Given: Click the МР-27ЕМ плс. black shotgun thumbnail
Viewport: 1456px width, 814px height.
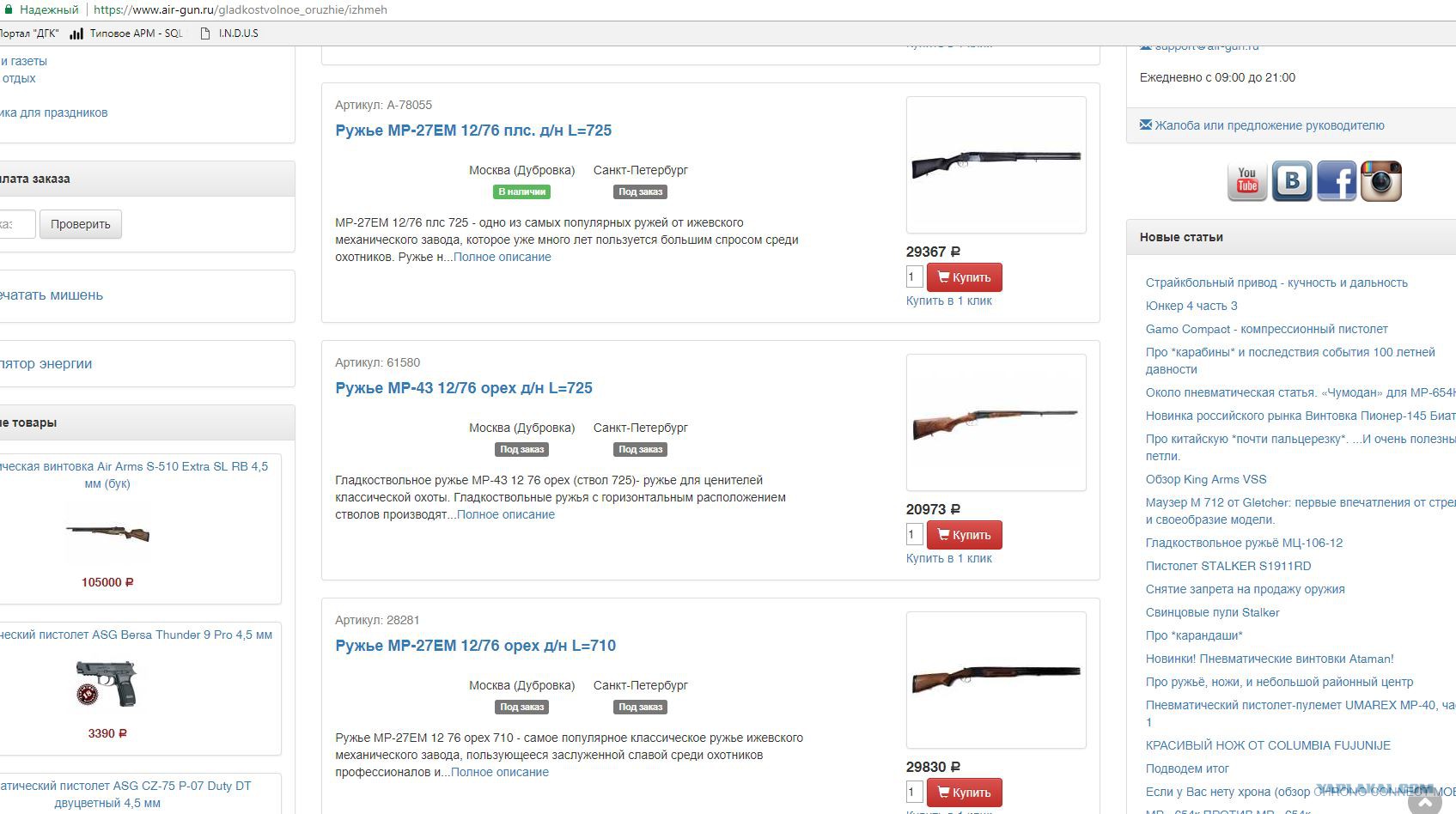Looking at the screenshot, I should pos(996,164).
